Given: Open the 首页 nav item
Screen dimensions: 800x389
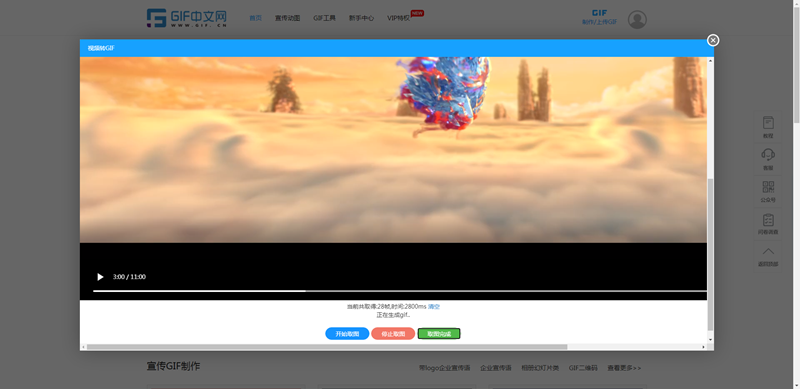Looking at the screenshot, I should (255, 18).
